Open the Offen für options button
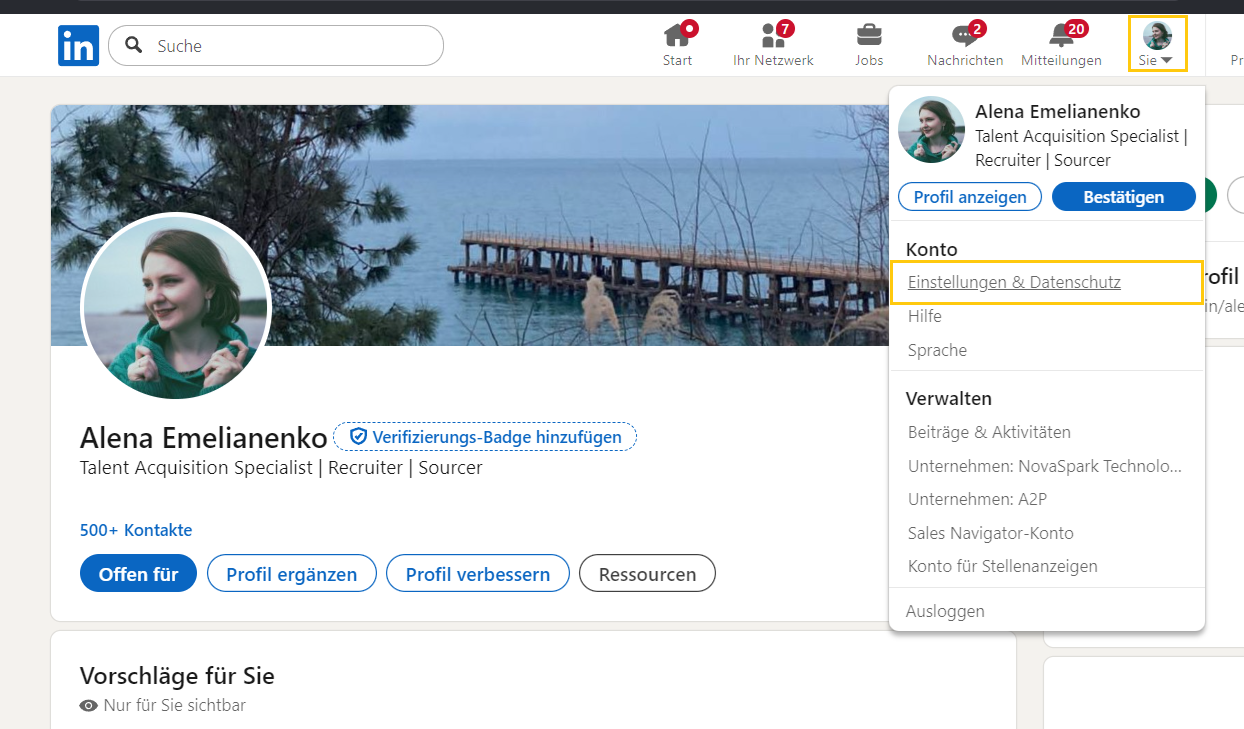The width and height of the screenshot is (1244, 729). (x=138, y=574)
